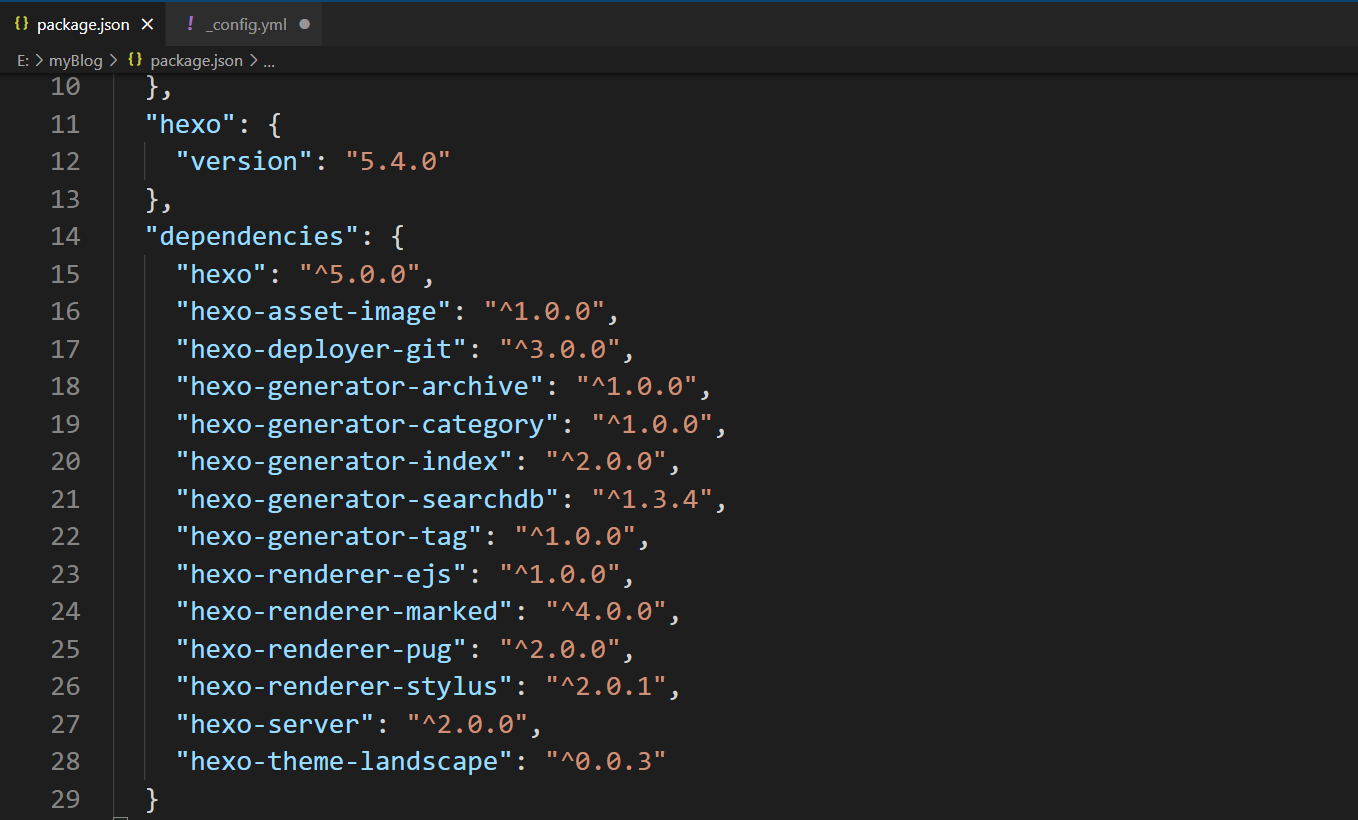This screenshot has height=820, width=1358.
Task: Click line number 11 in the gutter
Action: (x=64, y=124)
